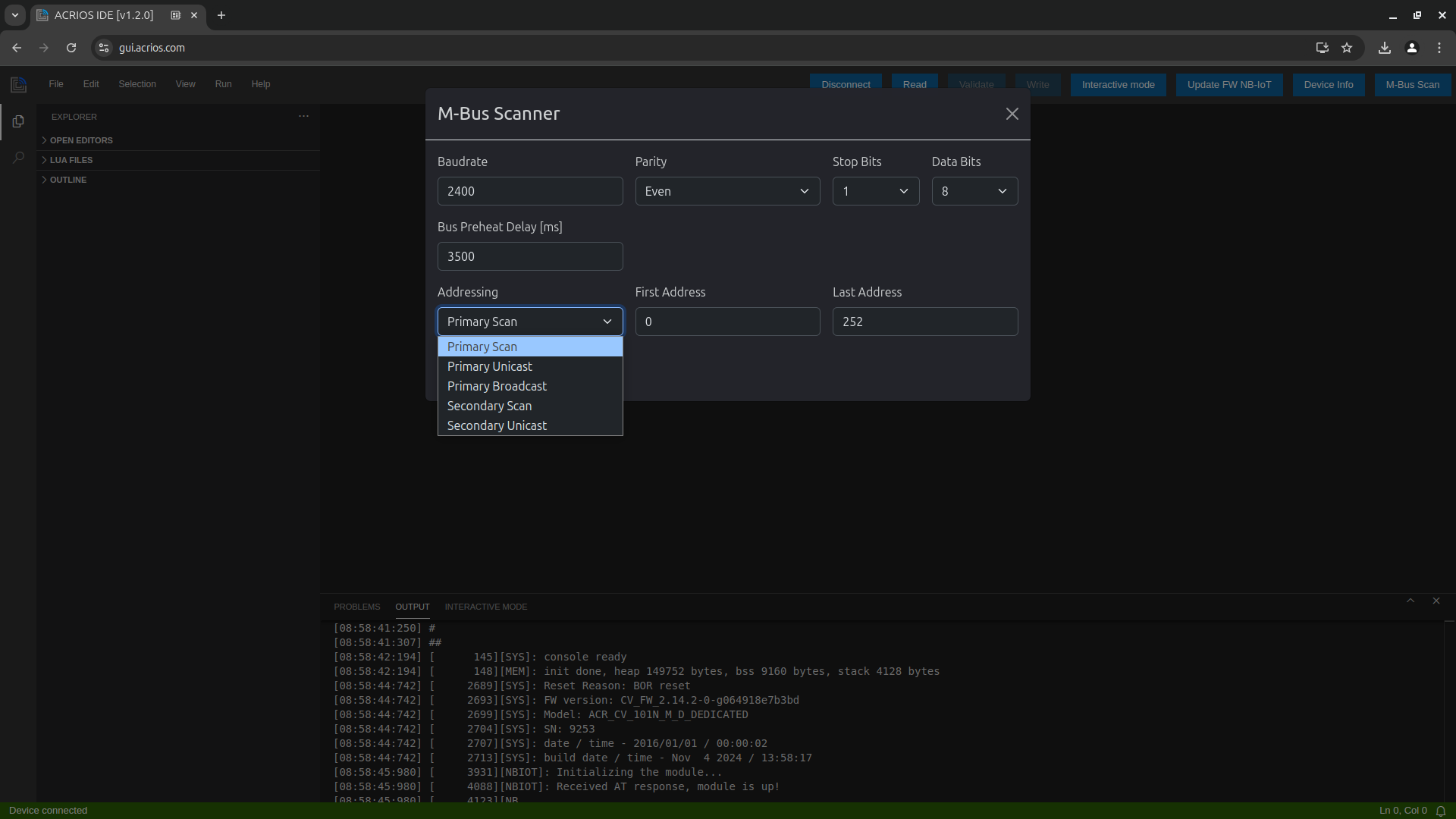Click the Disconnect toolbar icon
1456x819 pixels.
(x=845, y=84)
